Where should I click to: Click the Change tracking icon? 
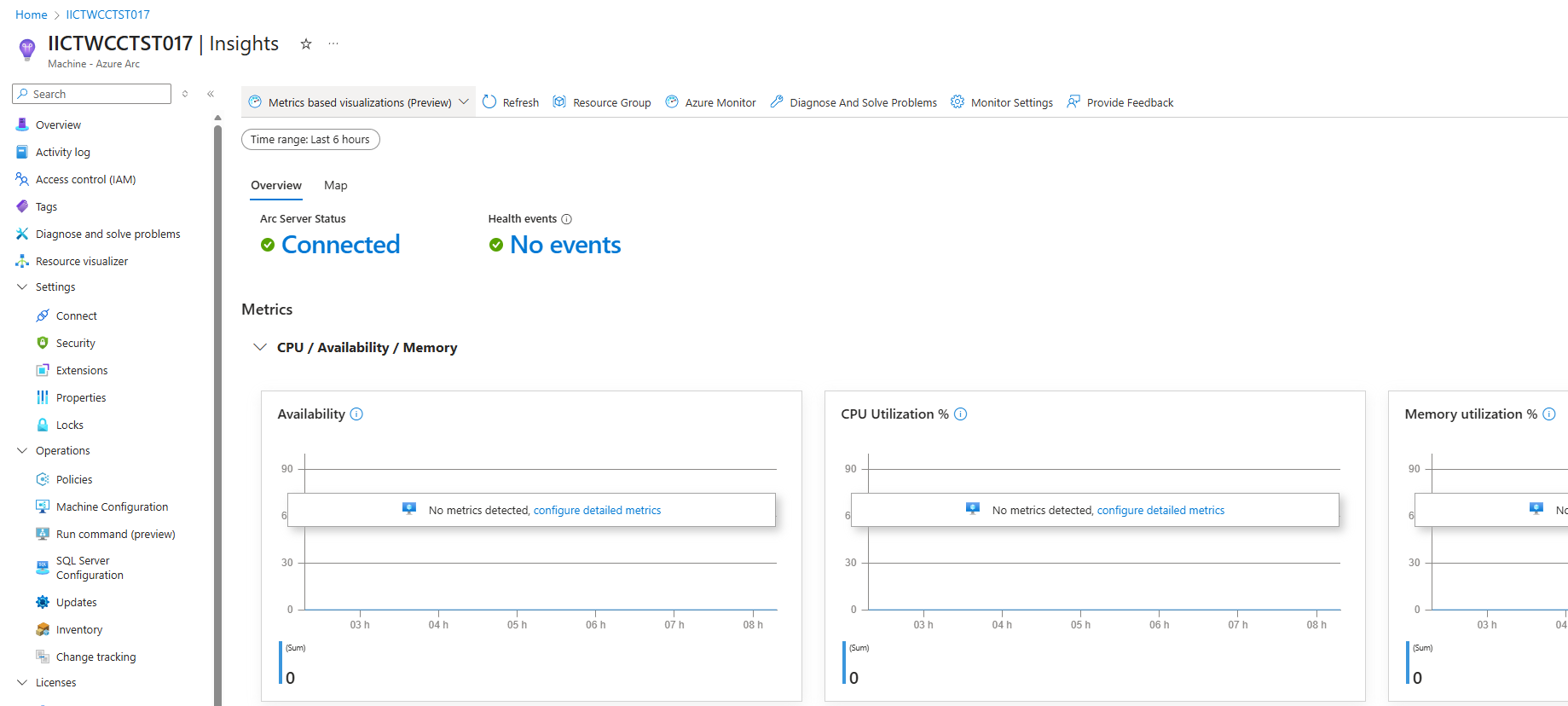point(43,657)
